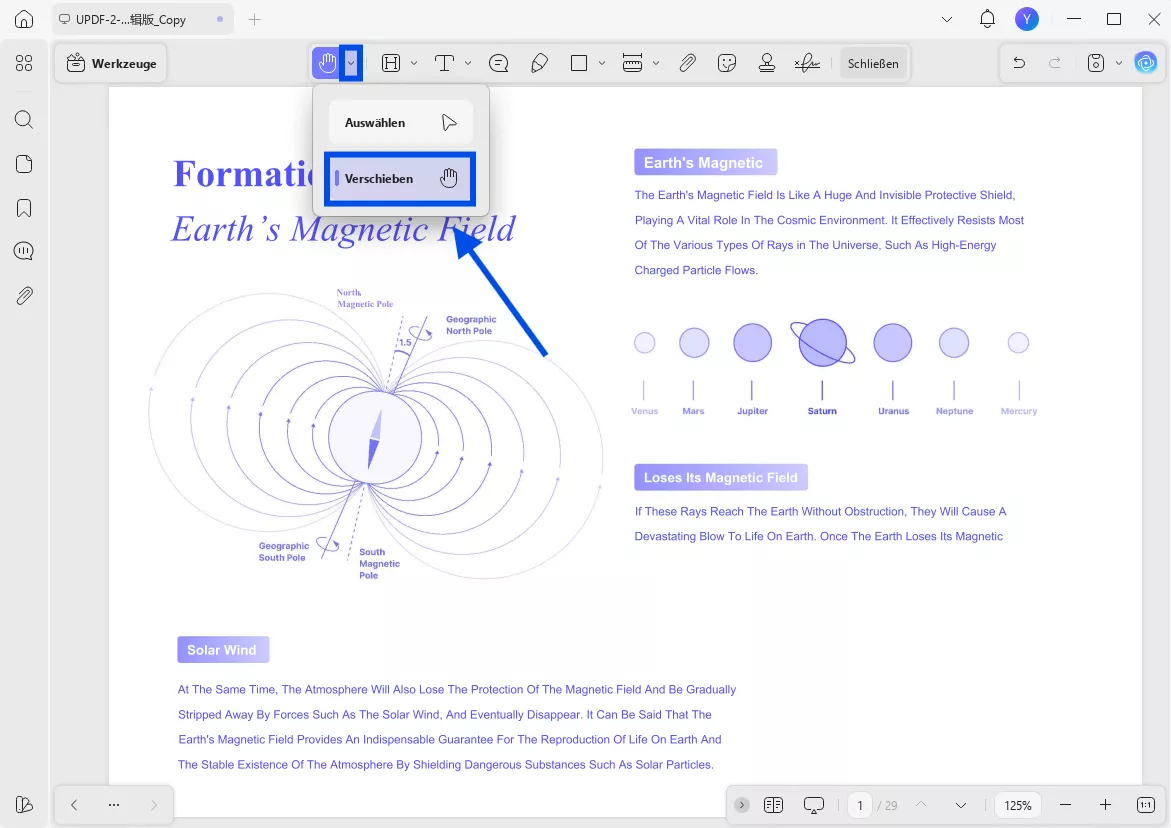Screen dimensions: 1171x828
Task: Open the page panel in sidebar
Action: point(24,164)
